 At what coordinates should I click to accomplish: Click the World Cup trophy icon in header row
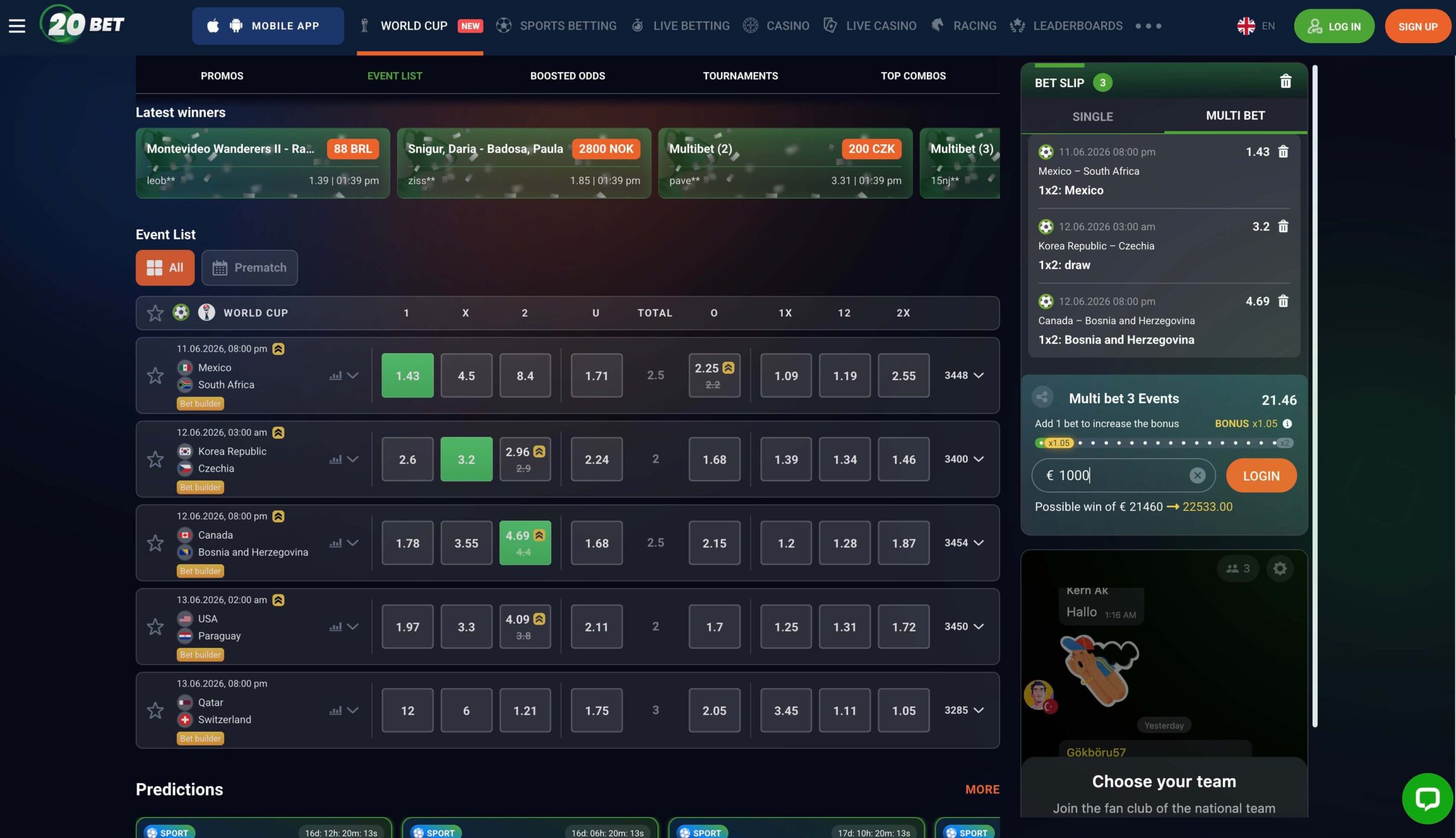tap(206, 312)
